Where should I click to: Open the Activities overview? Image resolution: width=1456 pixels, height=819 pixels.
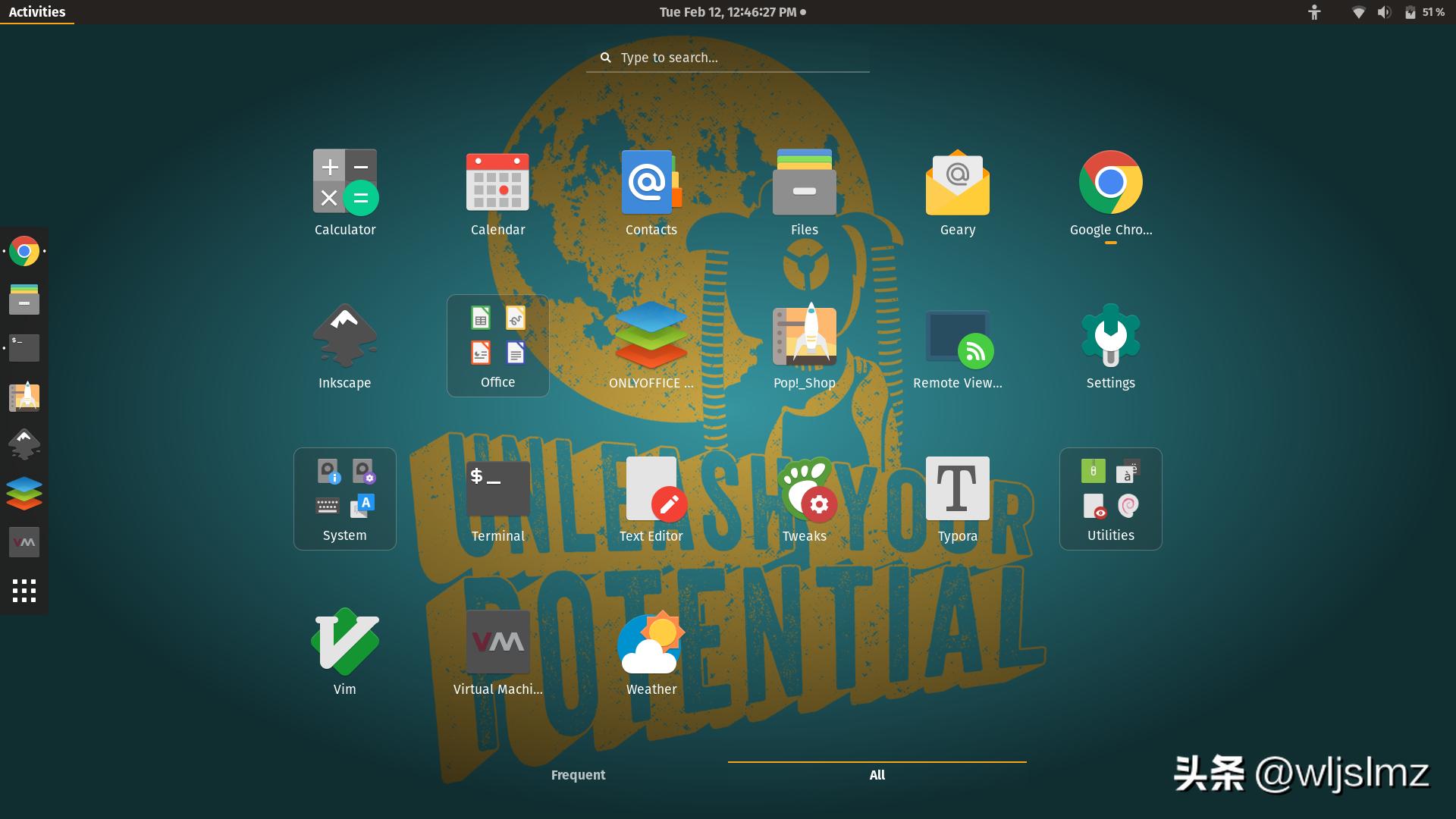[x=36, y=11]
